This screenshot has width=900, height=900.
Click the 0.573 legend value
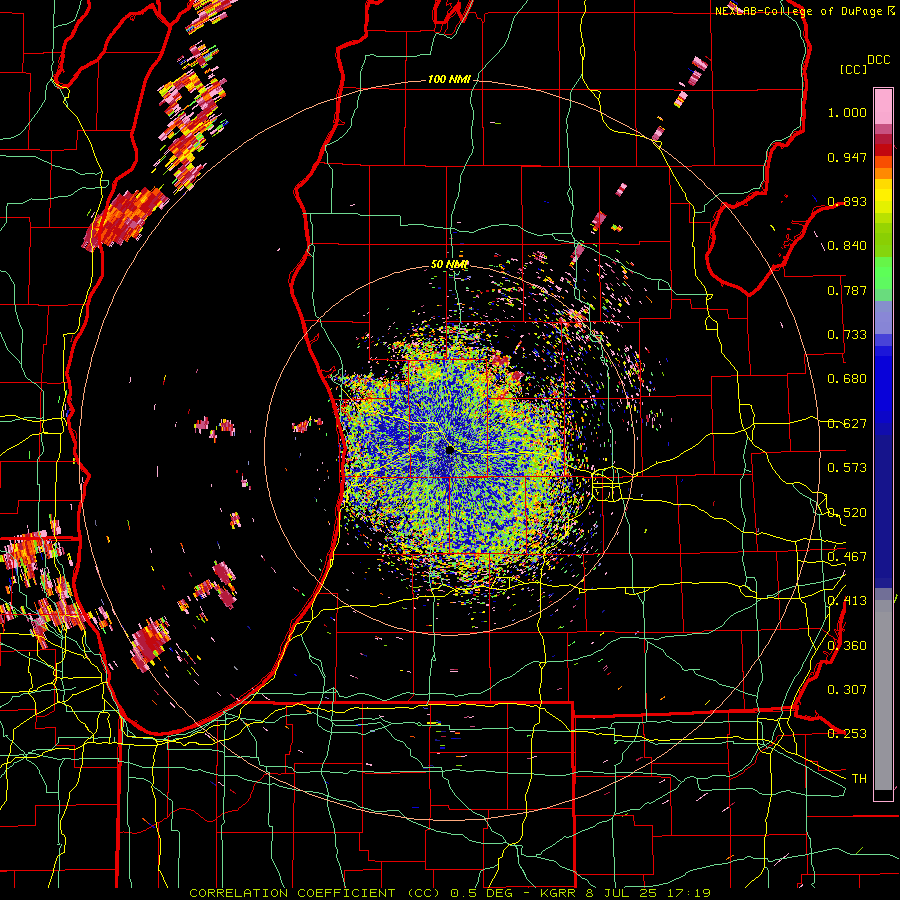[847, 468]
